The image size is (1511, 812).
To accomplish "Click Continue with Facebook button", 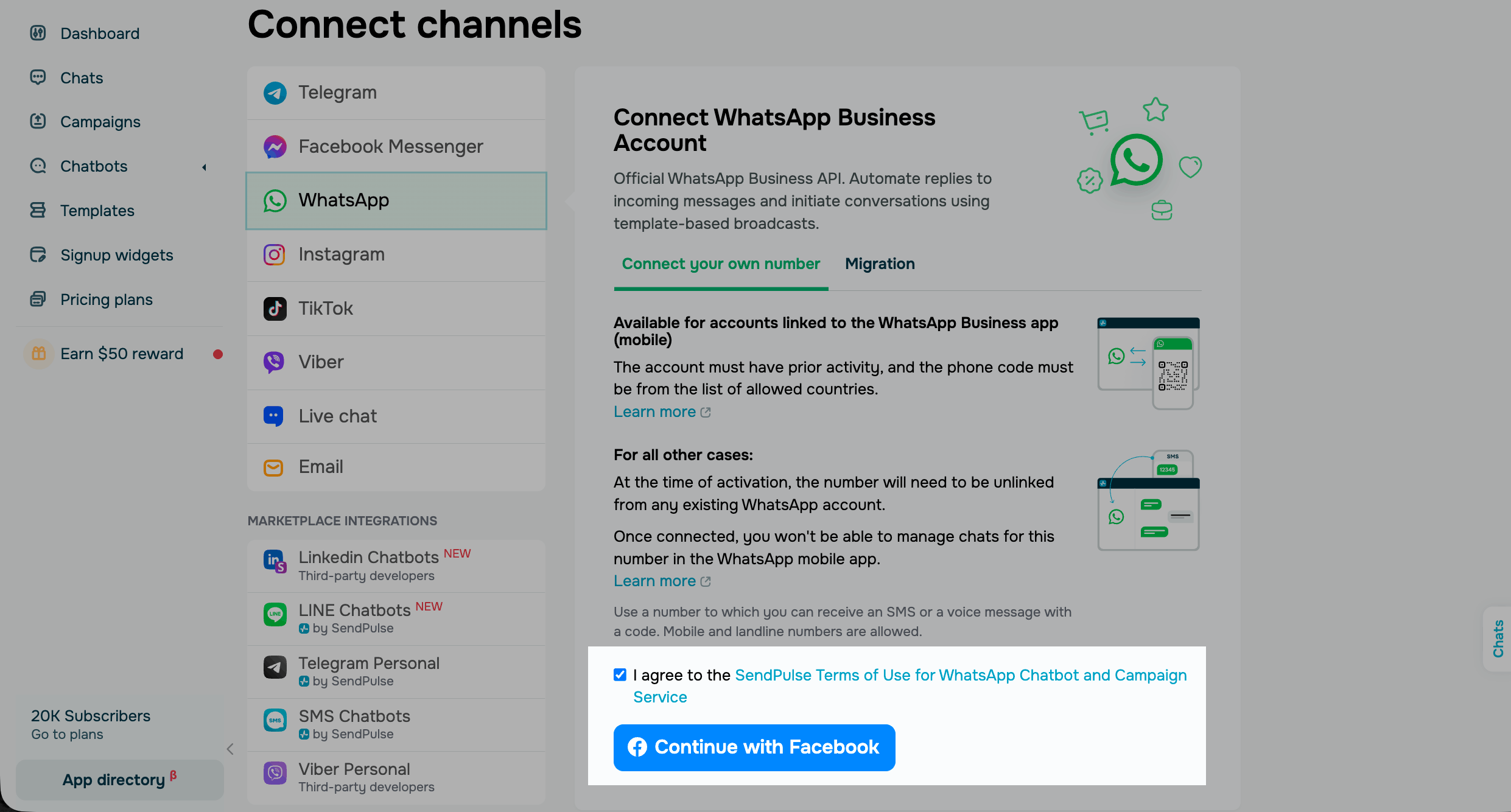I will 754,747.
